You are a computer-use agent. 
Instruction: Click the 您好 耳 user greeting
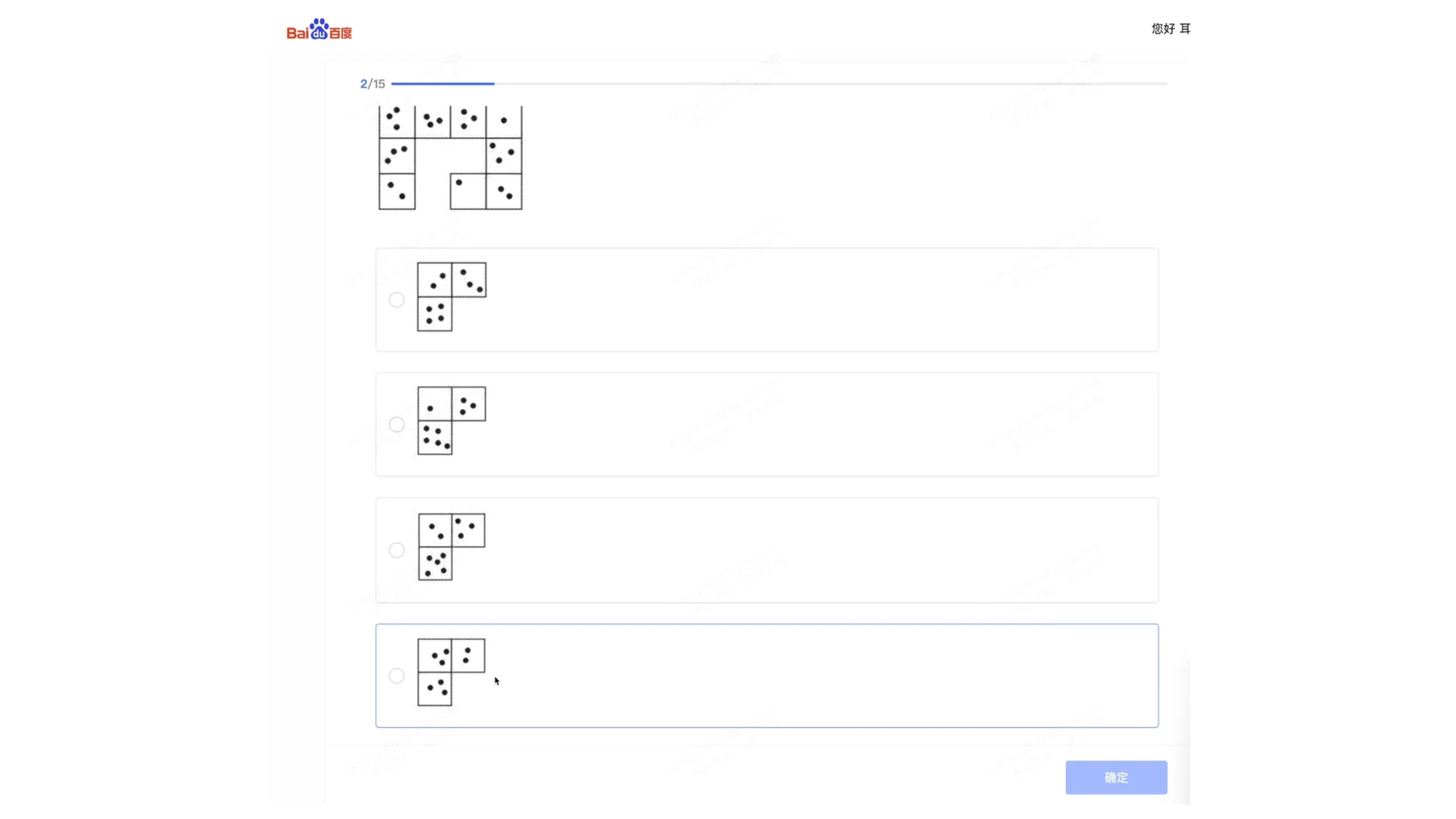point(1171,29)
